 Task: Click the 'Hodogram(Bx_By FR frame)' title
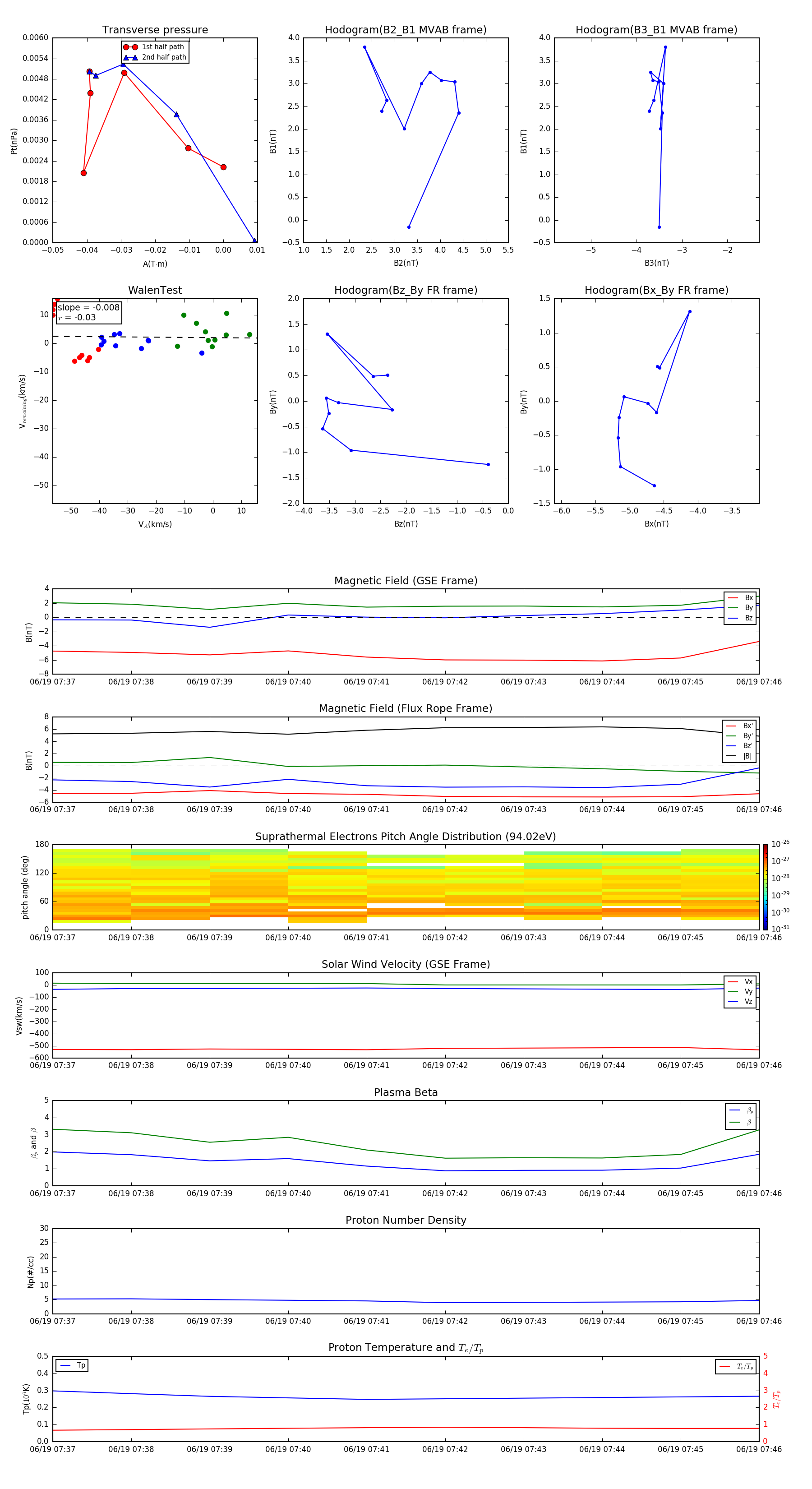(x=656, y=290)
